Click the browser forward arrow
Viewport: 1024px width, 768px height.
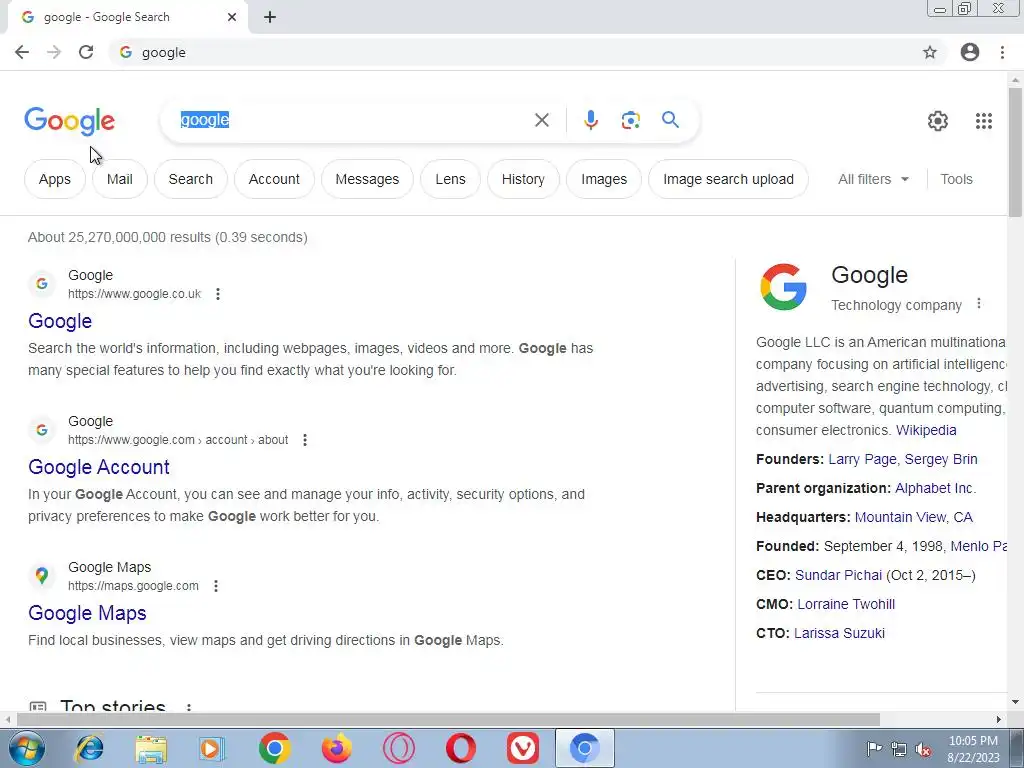54,52
